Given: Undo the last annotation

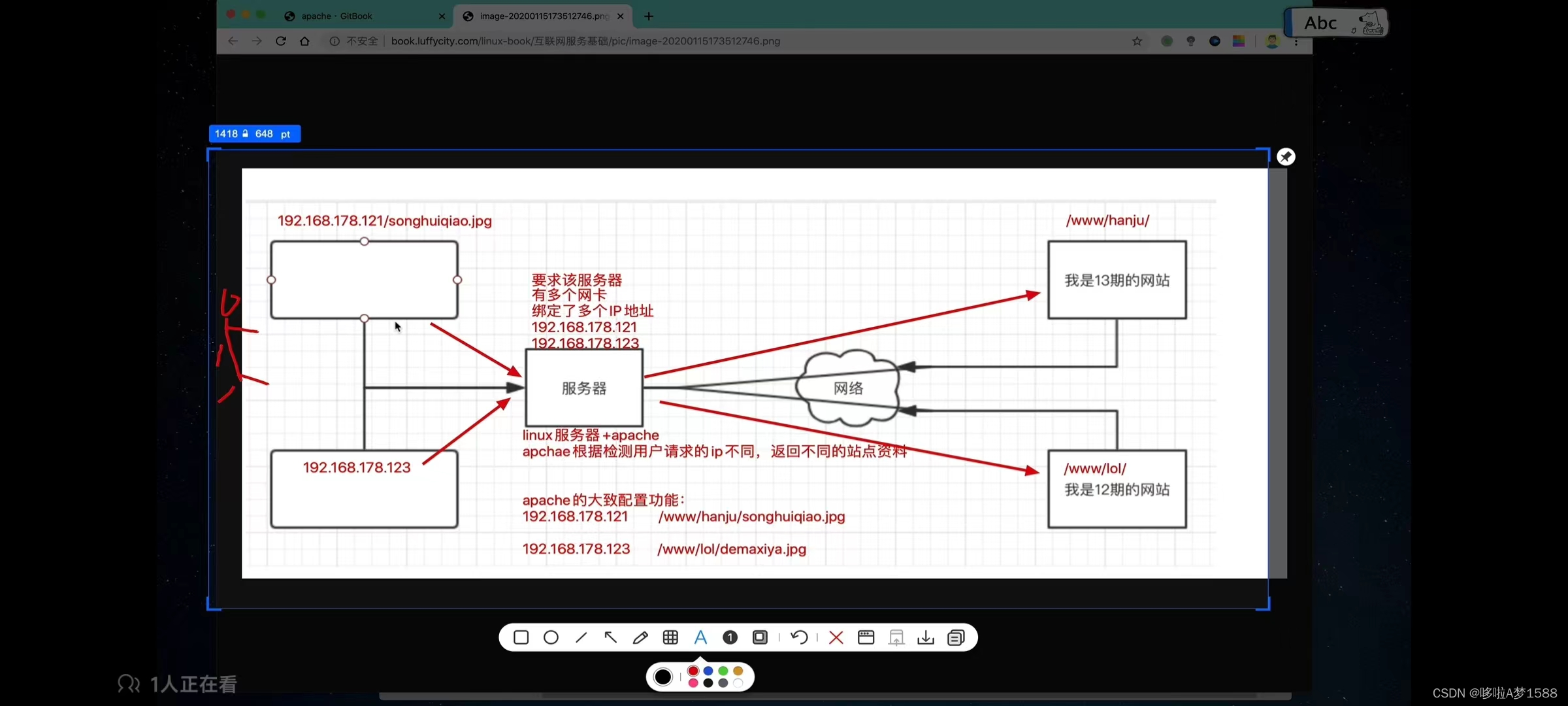Looking at the screenshot, I should (x=799, y=637).
